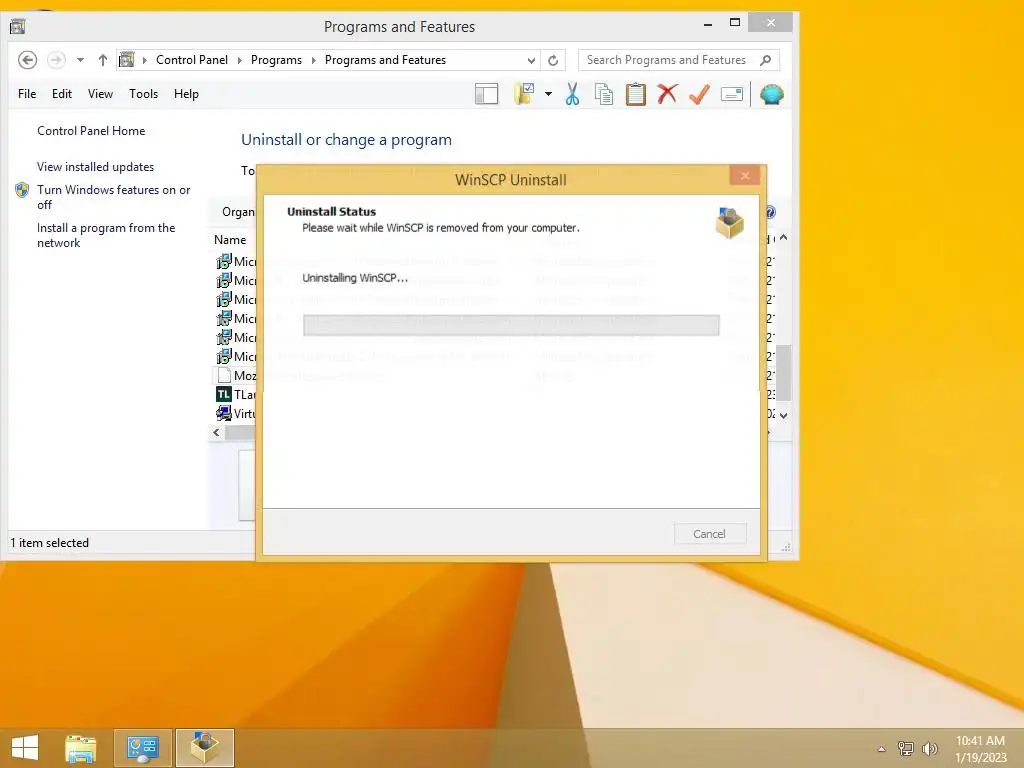Click the uninstall progress bar
The height and width of the screenshot is (768, 1024).
[511, 325]
